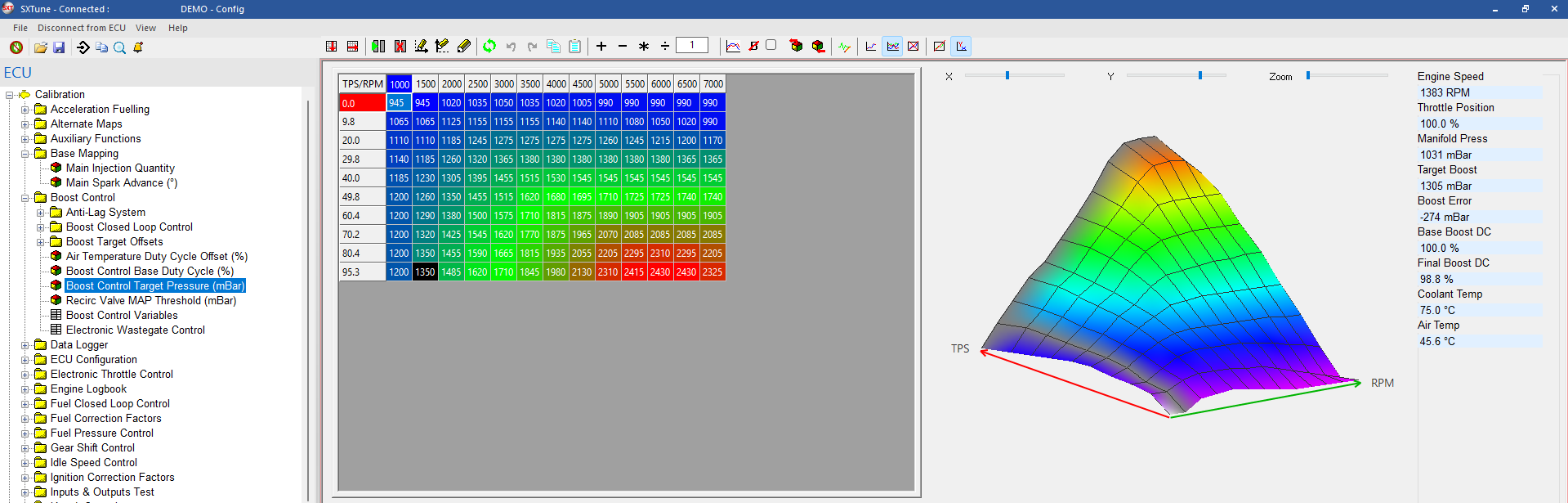Adjust the Y rotation slider
Viewport: 1568px width, 503px height.
pyautogui.click(x=1199, y=75)
